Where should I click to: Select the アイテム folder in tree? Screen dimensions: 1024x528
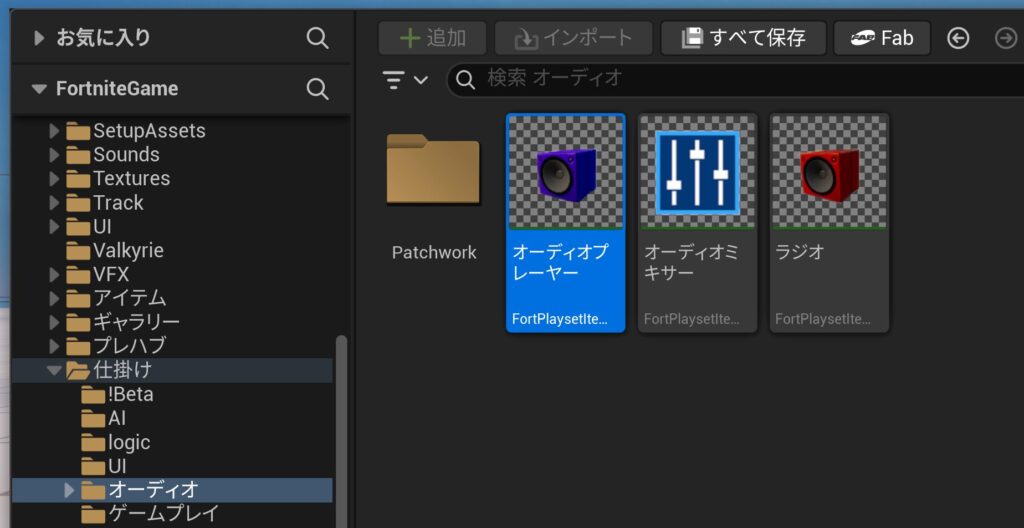[x=117, y=299]
